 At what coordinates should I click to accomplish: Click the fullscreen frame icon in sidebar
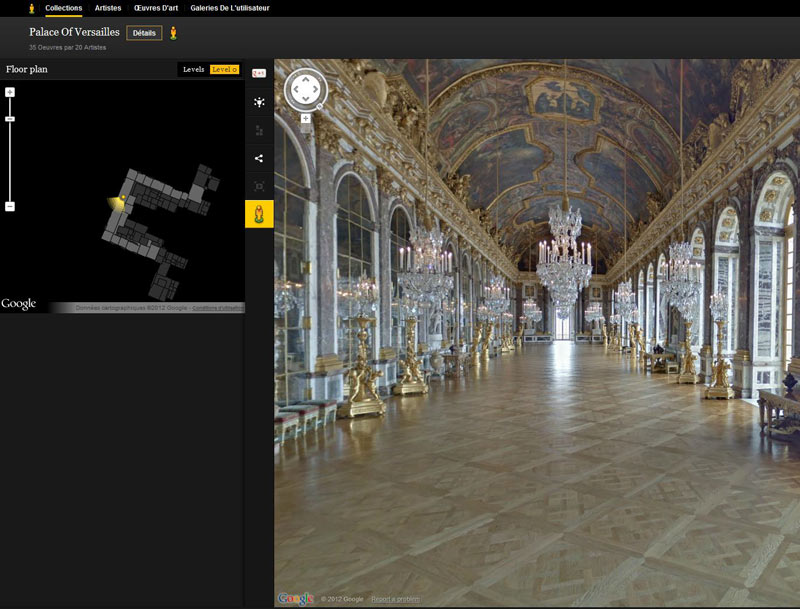(x=259, y=186)
